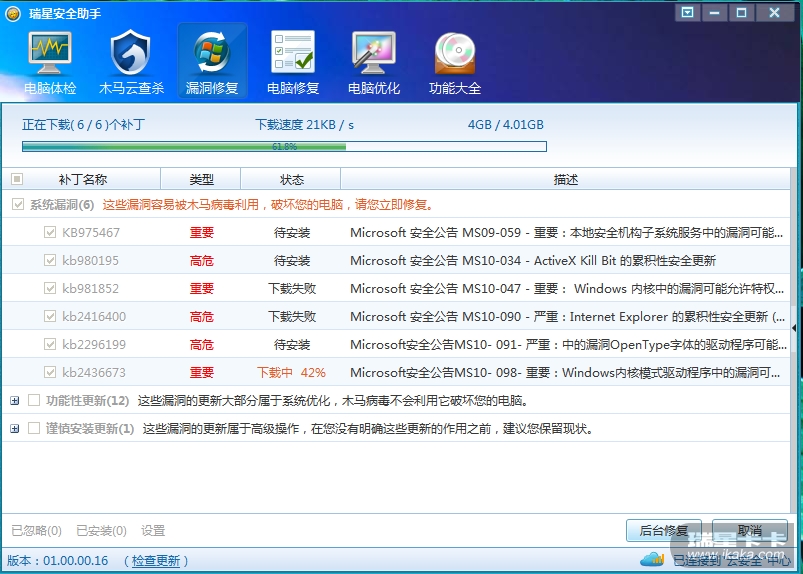The image size is (803, 574).
Task: Click the 版本：01.00.00.16 text
Action: (x=57, y=561)
